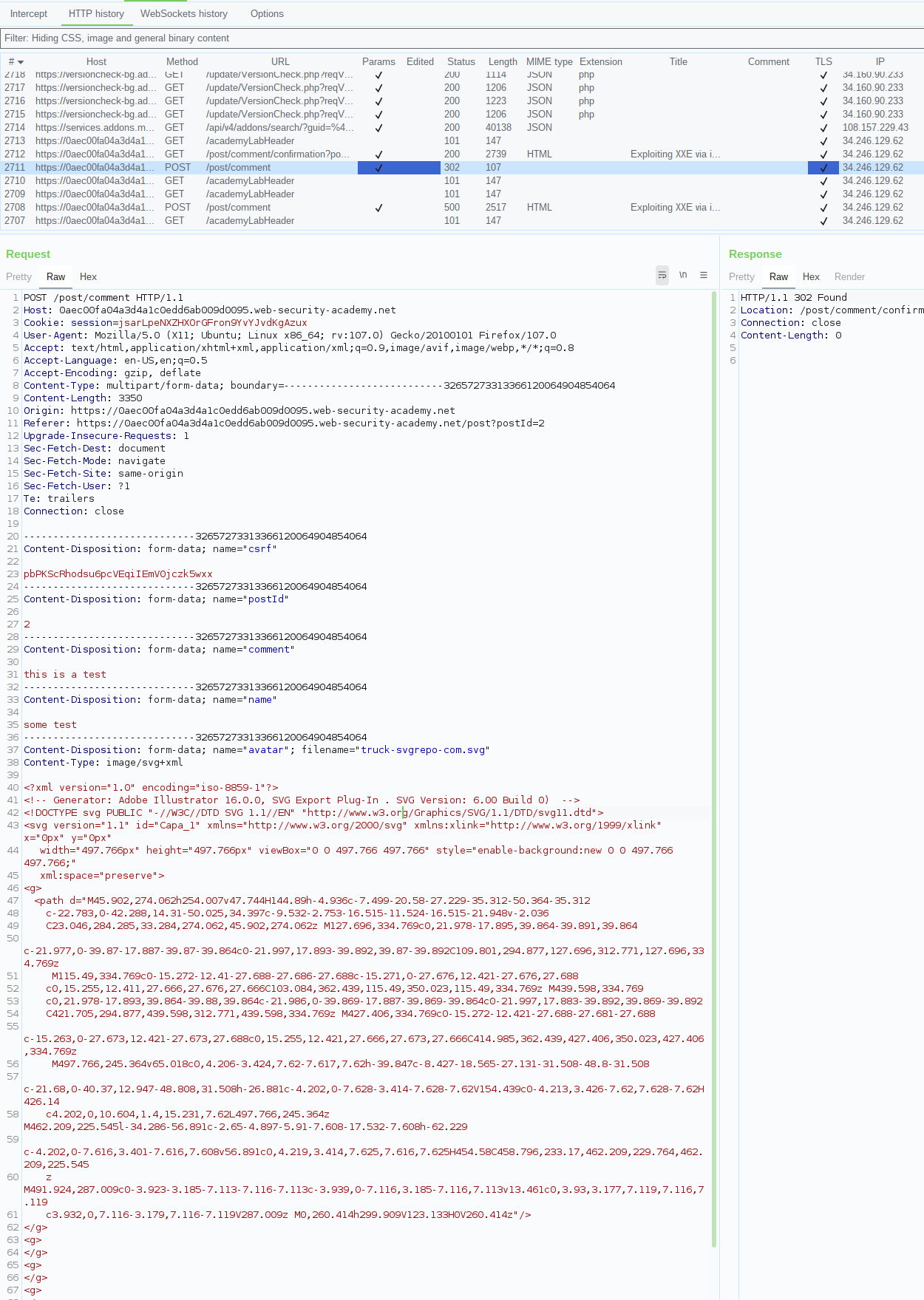The height and width of the screenshot is (1300, 924).
Task: Toggle word wrap icon in Request editor
Action: tap(662, 275)
